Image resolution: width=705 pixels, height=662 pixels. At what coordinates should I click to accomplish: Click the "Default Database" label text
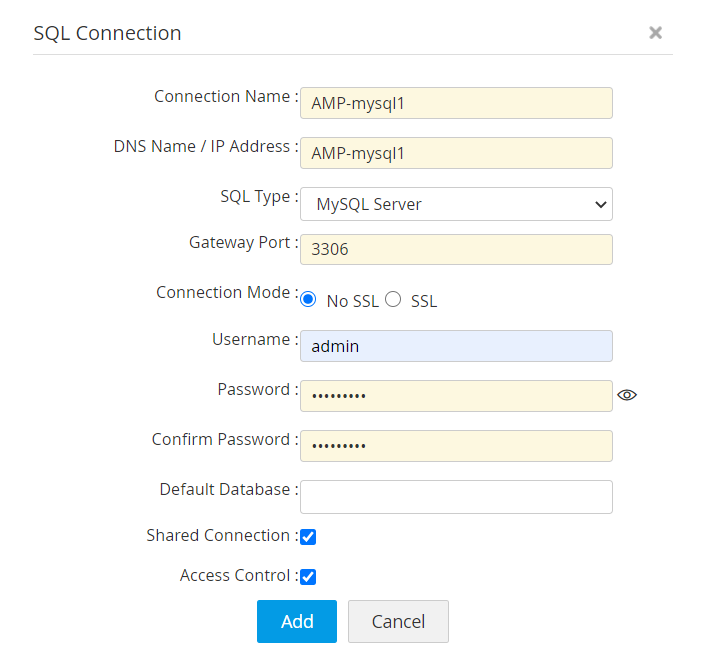225,490
